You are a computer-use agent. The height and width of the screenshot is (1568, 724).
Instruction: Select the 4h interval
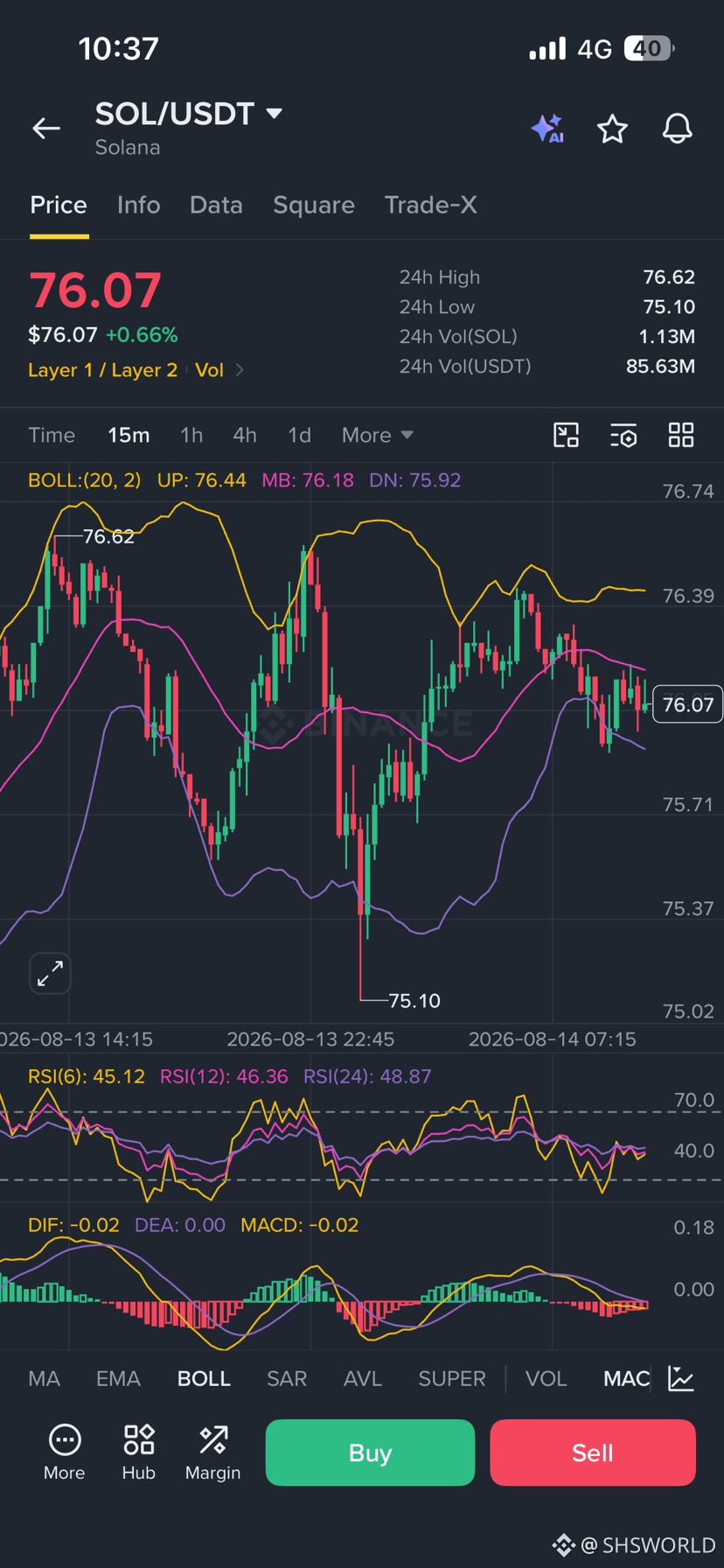245,435
